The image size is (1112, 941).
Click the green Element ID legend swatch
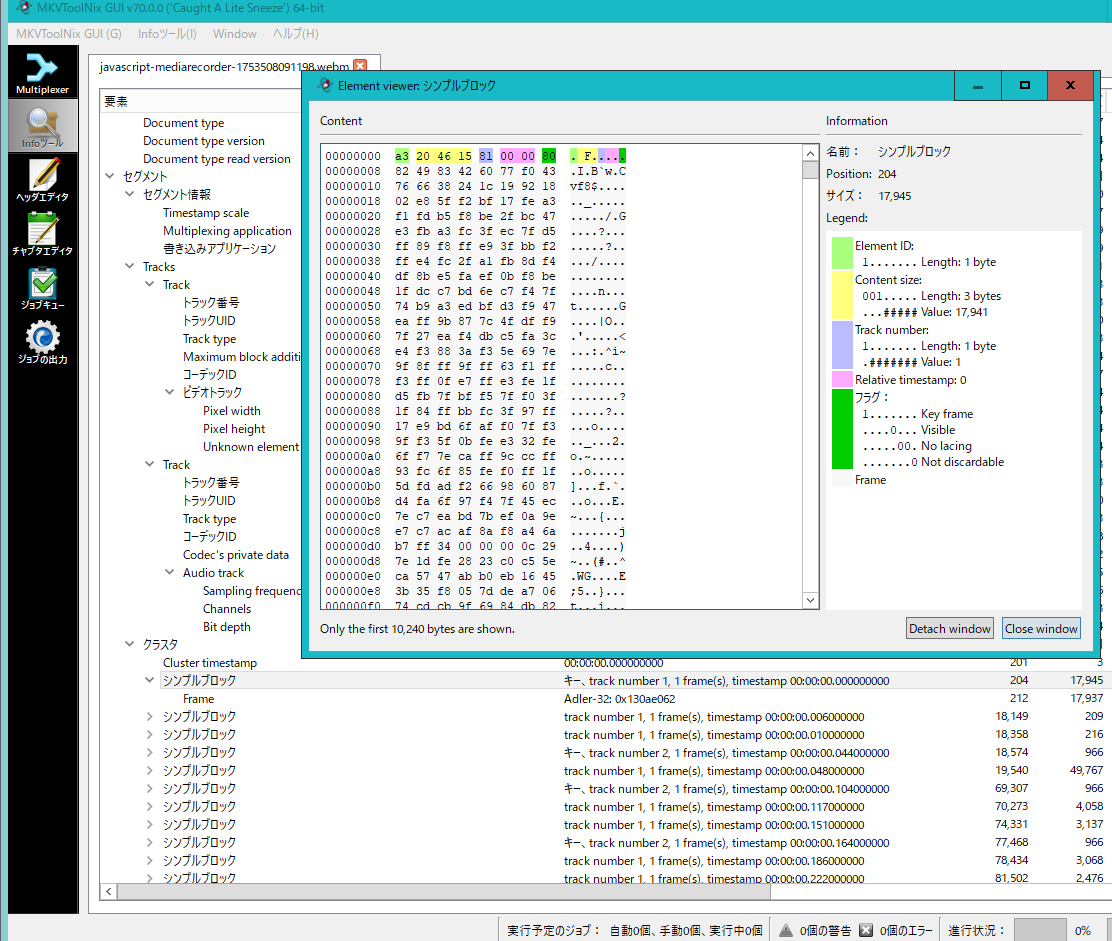point(842,253)
